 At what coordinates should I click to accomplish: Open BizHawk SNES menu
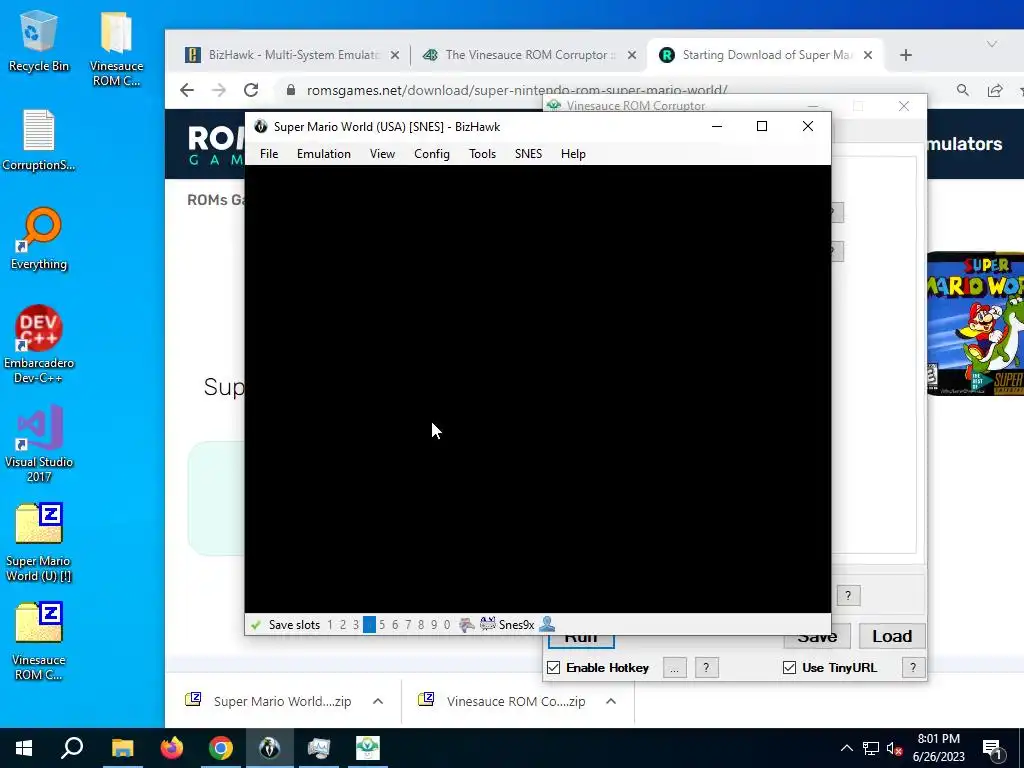pyautogui.click(x=528, y=154)
